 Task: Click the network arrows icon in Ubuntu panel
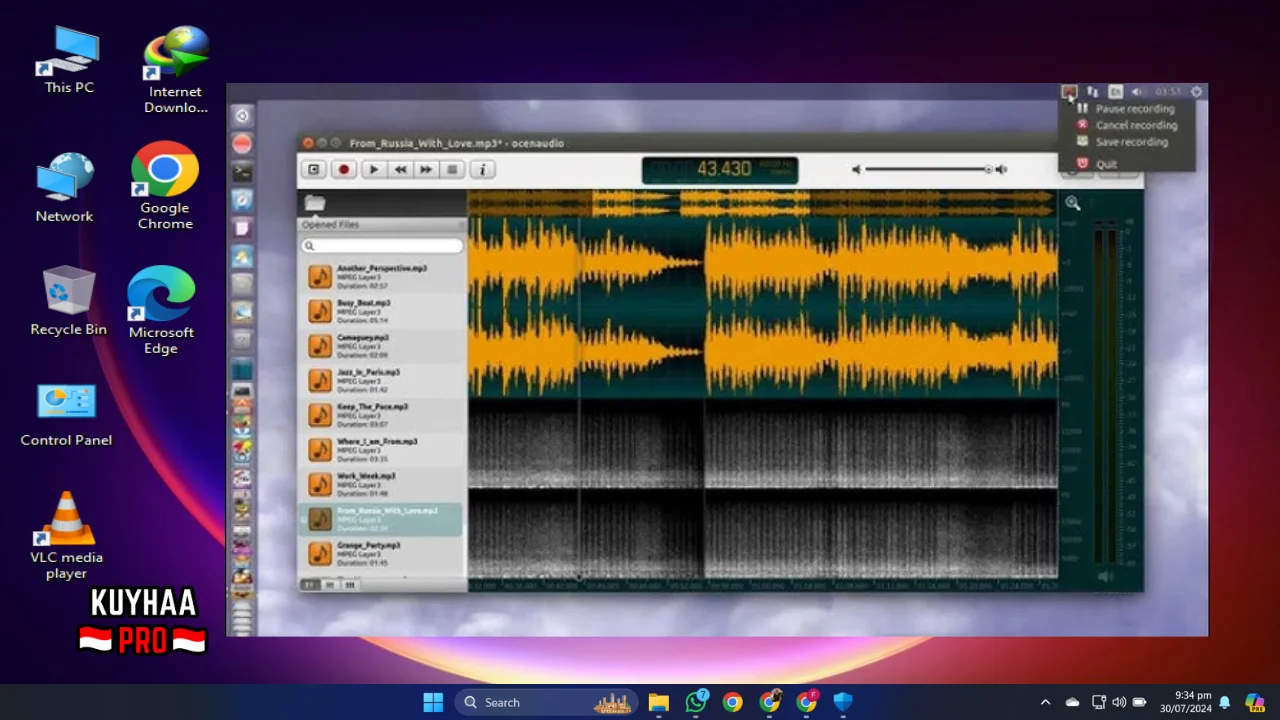[x=1092, y=92]
